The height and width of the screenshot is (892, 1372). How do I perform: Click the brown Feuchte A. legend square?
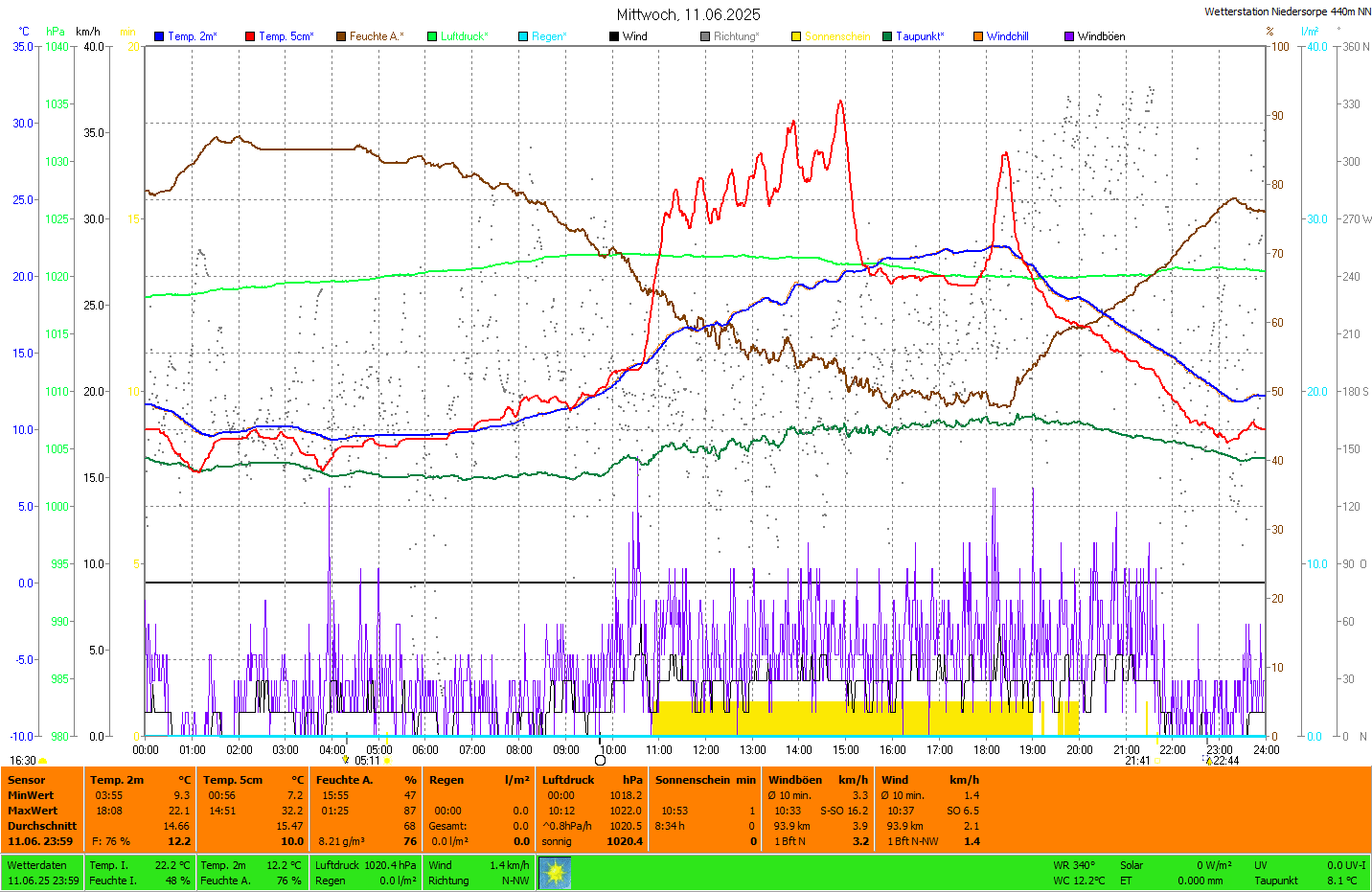[x=341, y=36]
